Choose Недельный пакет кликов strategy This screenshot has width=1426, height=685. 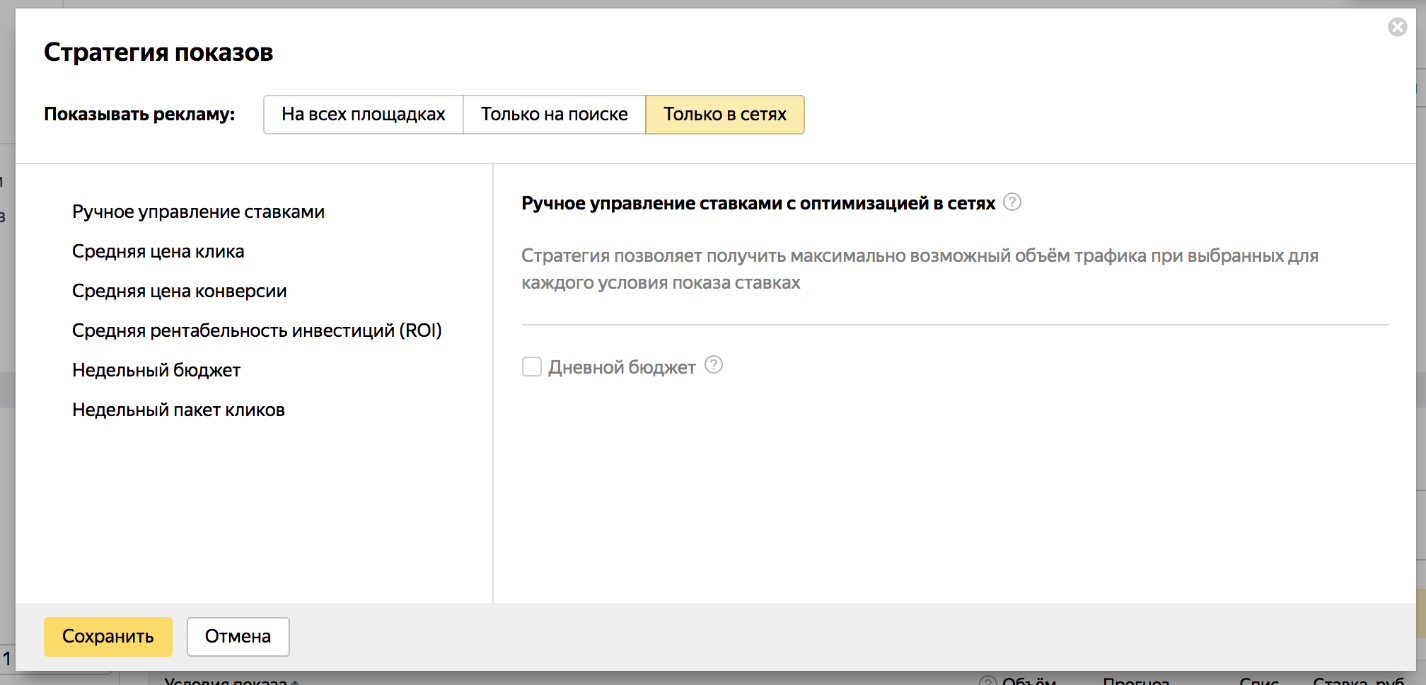[x=178, y=410]
